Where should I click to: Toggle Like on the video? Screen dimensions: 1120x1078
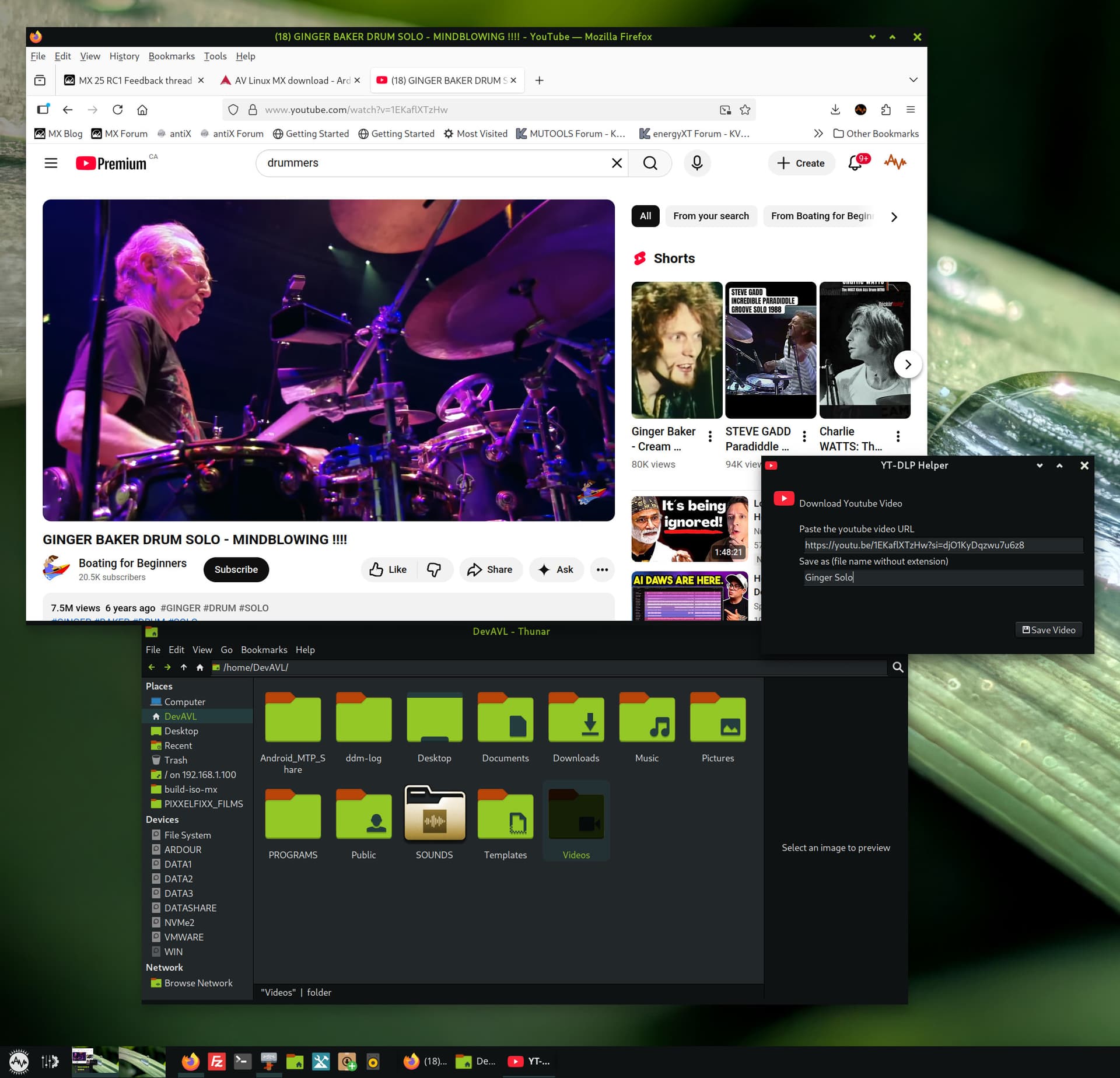point(388,569)
